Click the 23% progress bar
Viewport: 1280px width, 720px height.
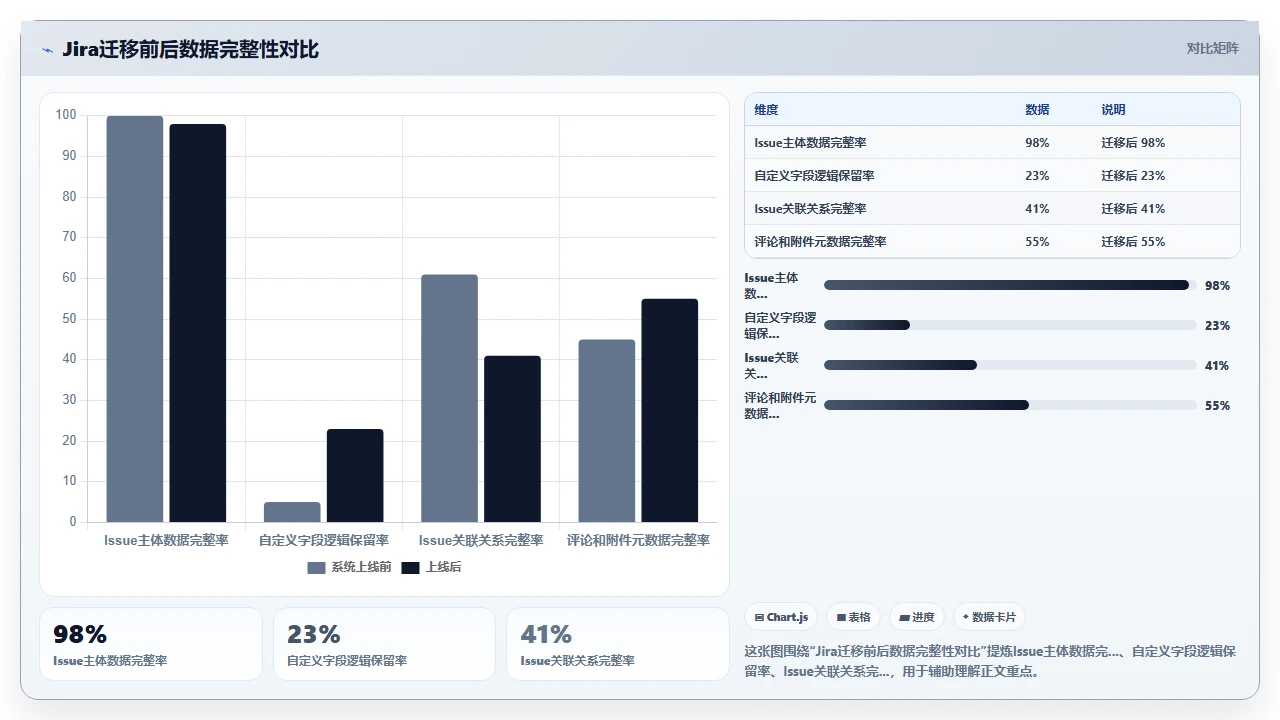point(1010,325)
